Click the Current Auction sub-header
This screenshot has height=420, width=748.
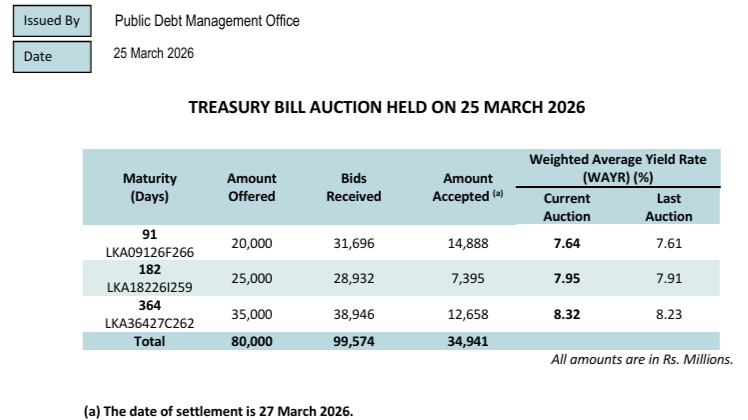[567, 207]
